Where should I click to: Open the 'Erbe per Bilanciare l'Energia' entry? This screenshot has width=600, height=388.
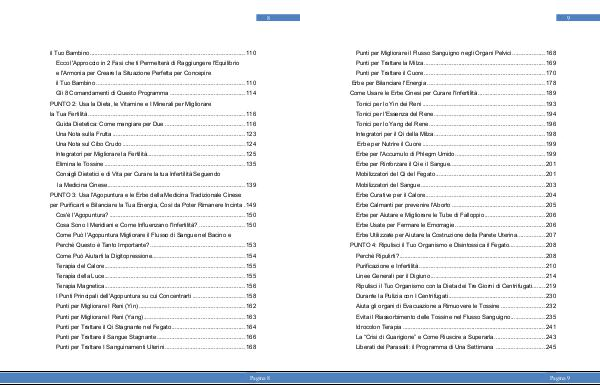(454, 83)
